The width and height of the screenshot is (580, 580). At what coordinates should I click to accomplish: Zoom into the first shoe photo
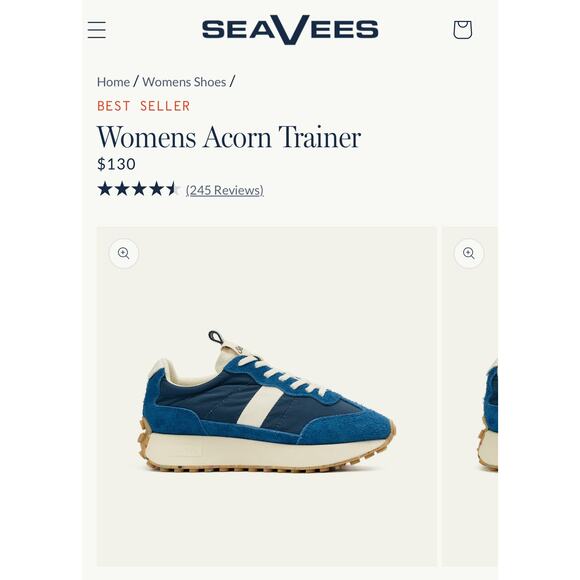124,253
